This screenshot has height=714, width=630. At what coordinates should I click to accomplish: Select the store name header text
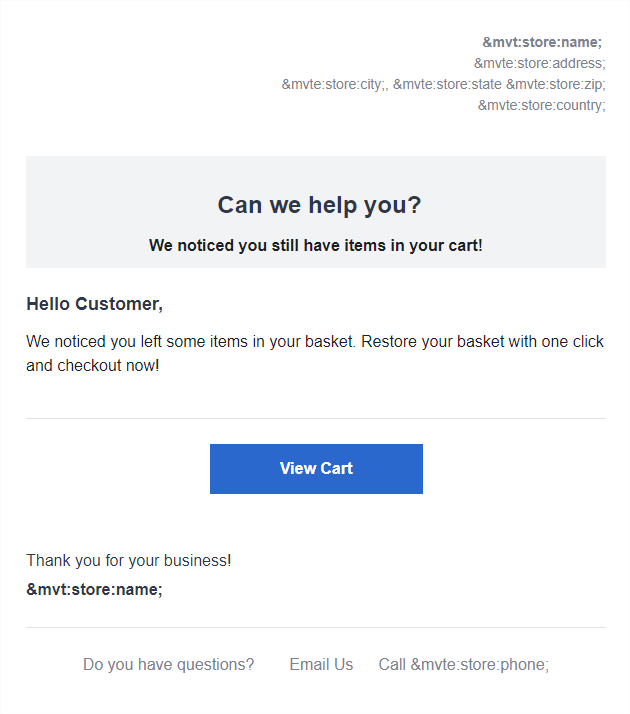(542, 42)
